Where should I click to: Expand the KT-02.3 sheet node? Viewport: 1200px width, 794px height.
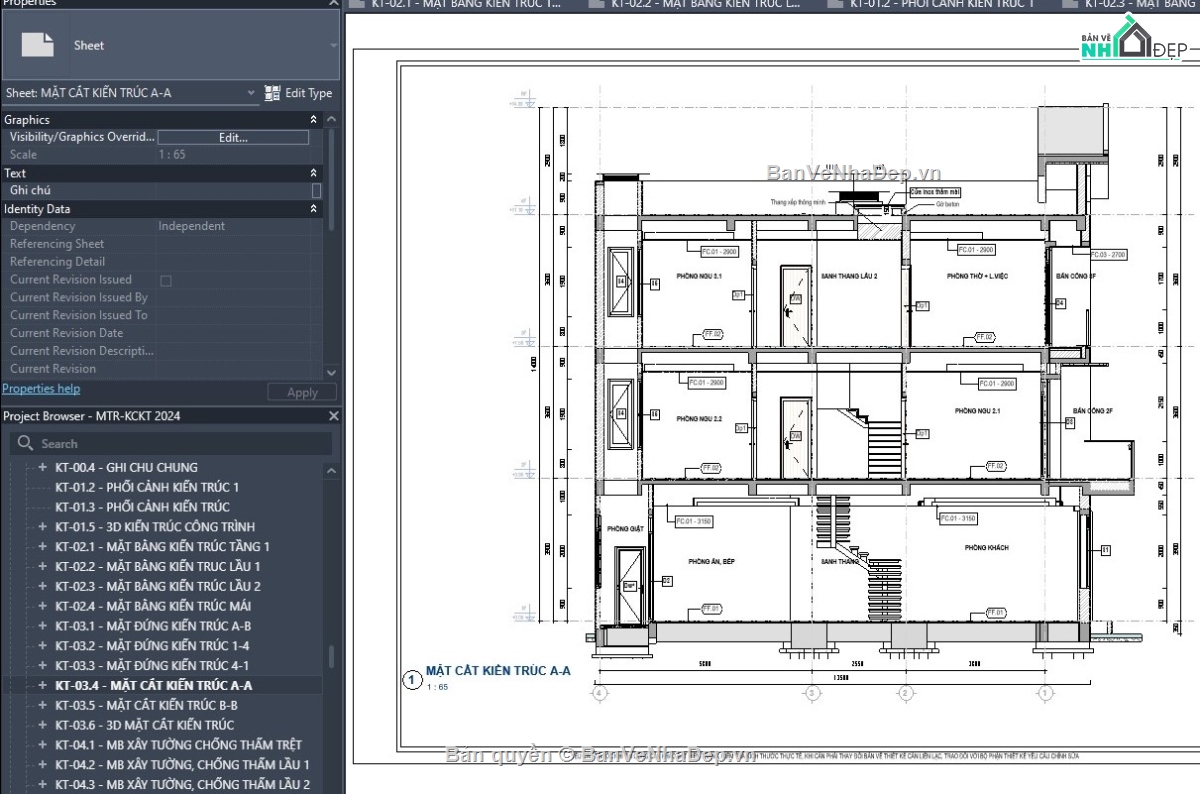tap(42, 586)
